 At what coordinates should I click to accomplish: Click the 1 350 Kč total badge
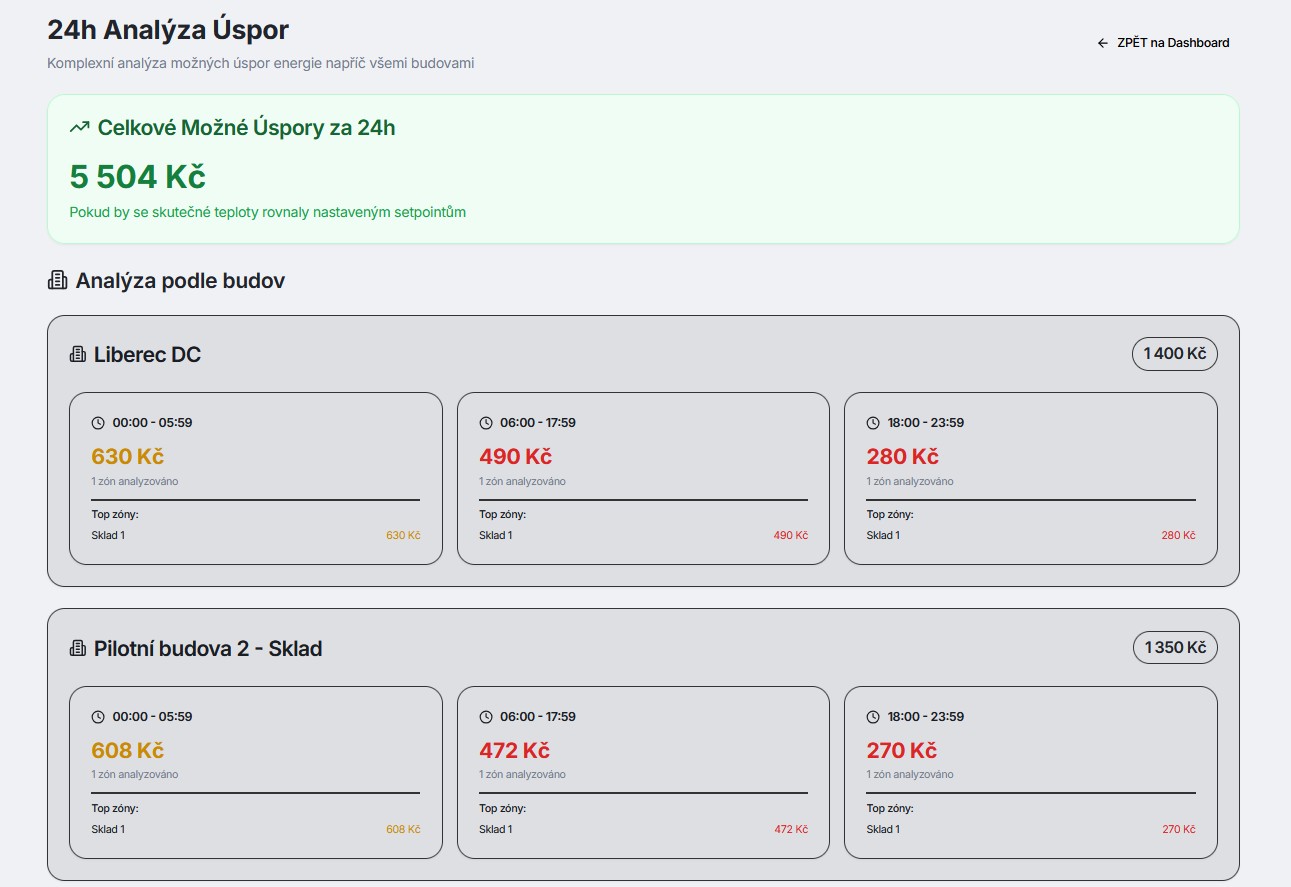1174,648
